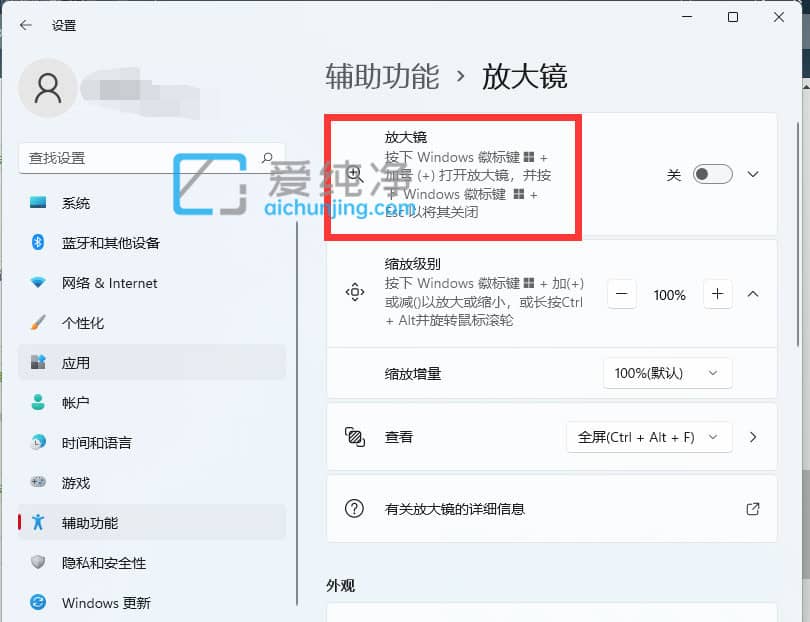
Task: Select 时间和语言 in sidebar
Action: [40, 442]
